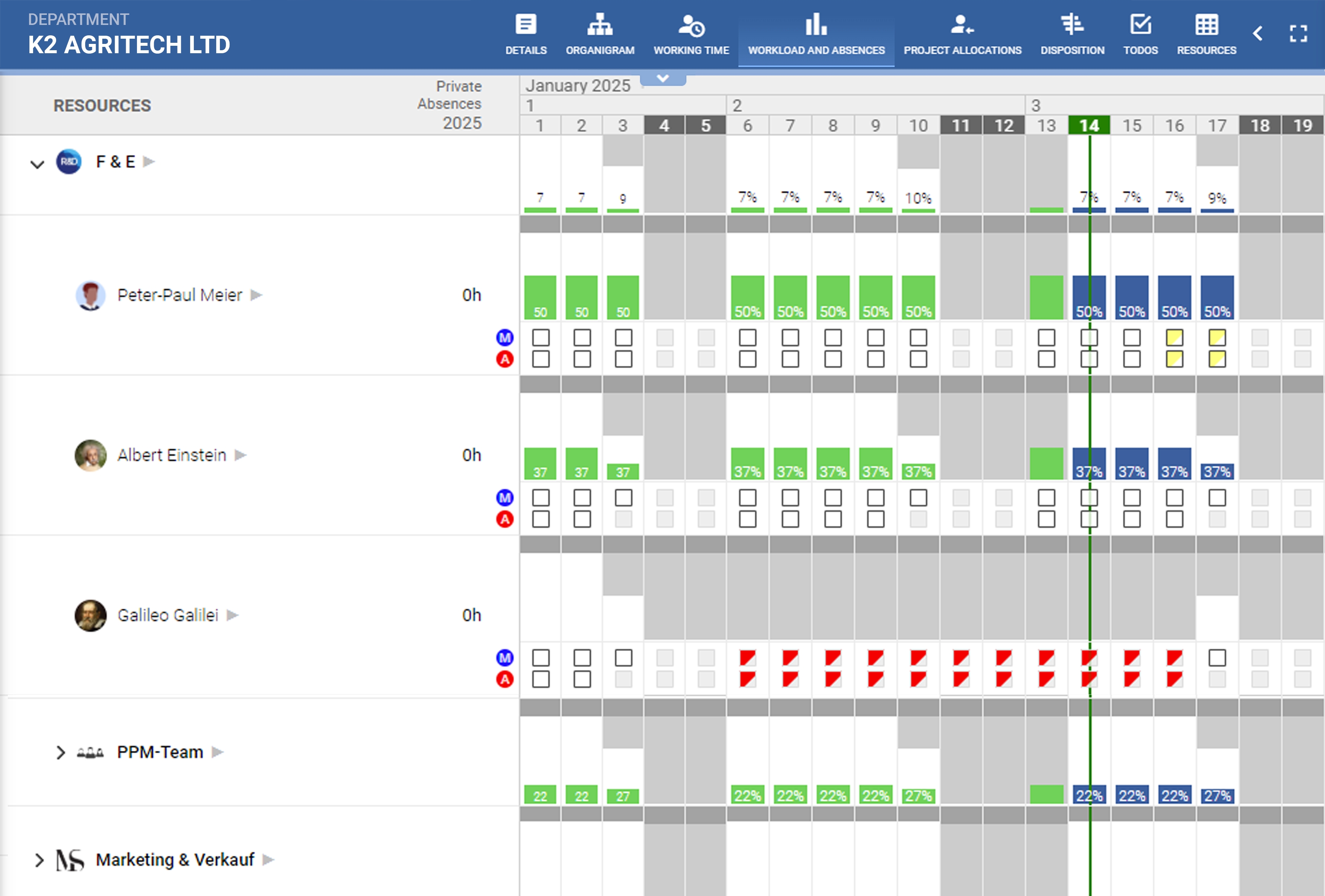The height and width of the screenshot is (896, 1325).
Task: Open the Peter-Paul Meier resource link
Action: point(180,295)
